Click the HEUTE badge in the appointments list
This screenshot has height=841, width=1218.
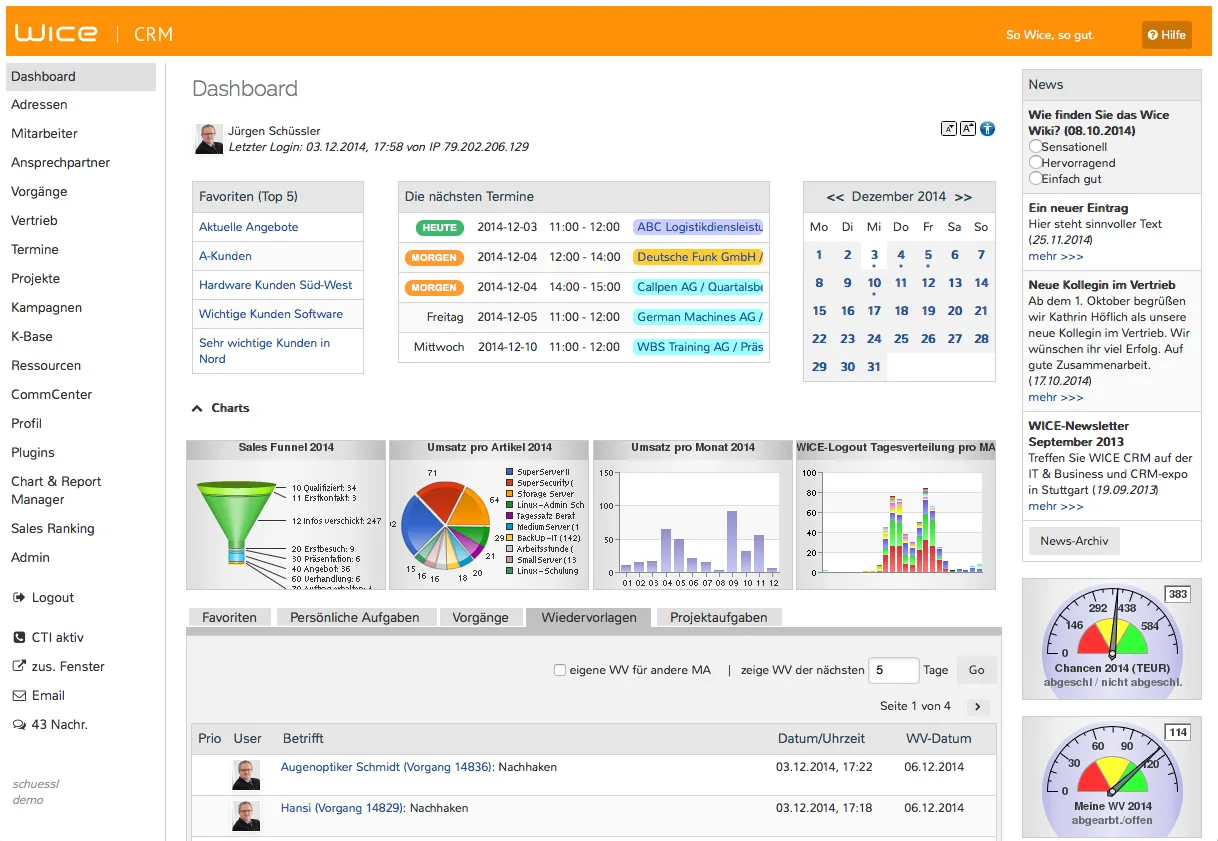click(439, 227)
